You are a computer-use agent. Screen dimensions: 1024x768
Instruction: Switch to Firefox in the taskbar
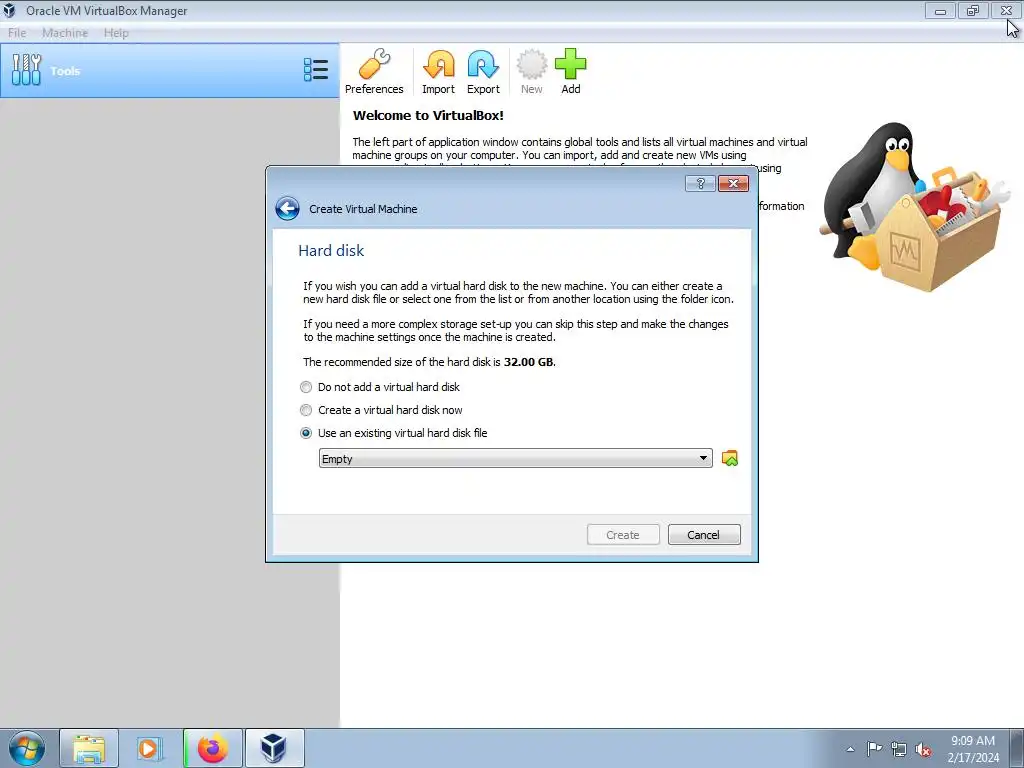click(x=213, y=748)
